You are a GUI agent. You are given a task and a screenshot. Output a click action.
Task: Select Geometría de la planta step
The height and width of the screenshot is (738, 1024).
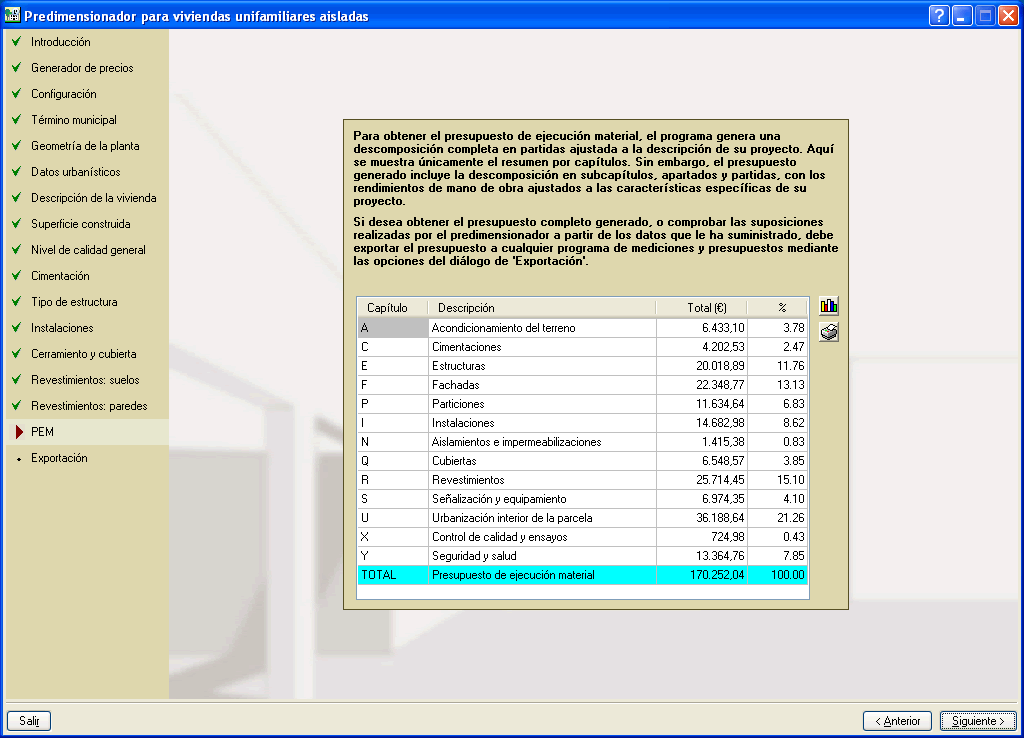click(x=85, y=146)
